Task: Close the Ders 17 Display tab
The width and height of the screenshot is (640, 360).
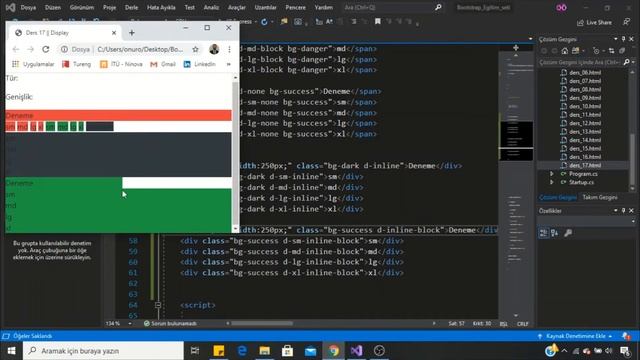Action: [114, 33]
